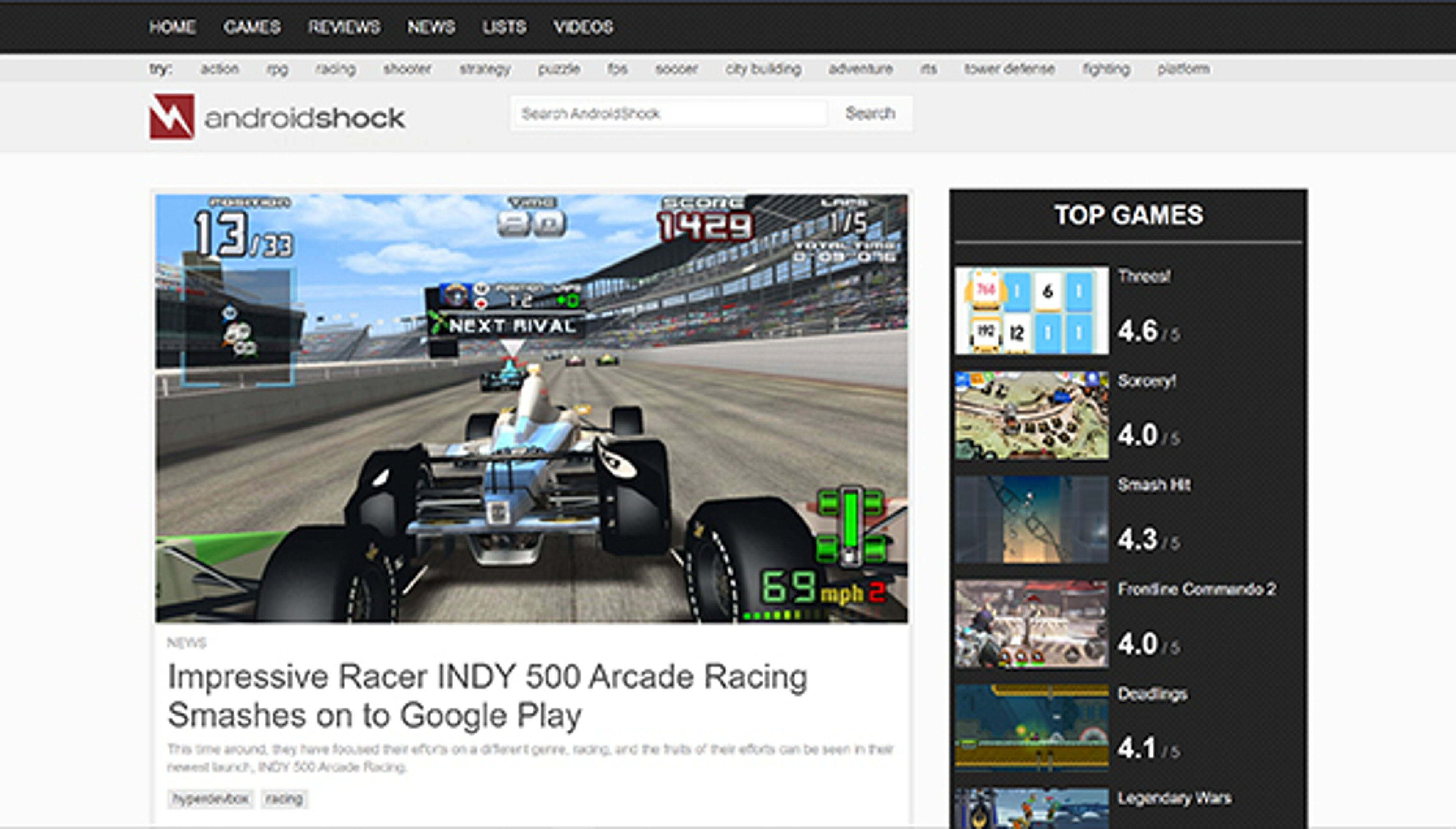Open the Frontline Commando 2 thumbnail
This screenshot has width=1456, height=829.
point(1031,625)
